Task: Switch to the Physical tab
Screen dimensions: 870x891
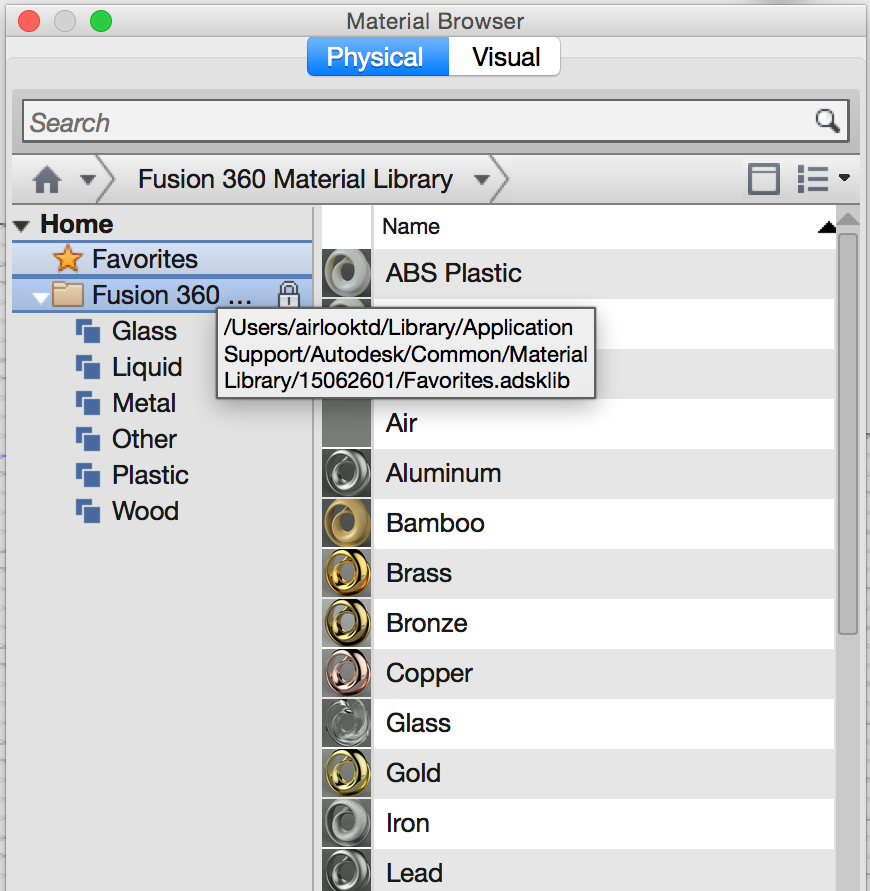Action: click(378, 57)
